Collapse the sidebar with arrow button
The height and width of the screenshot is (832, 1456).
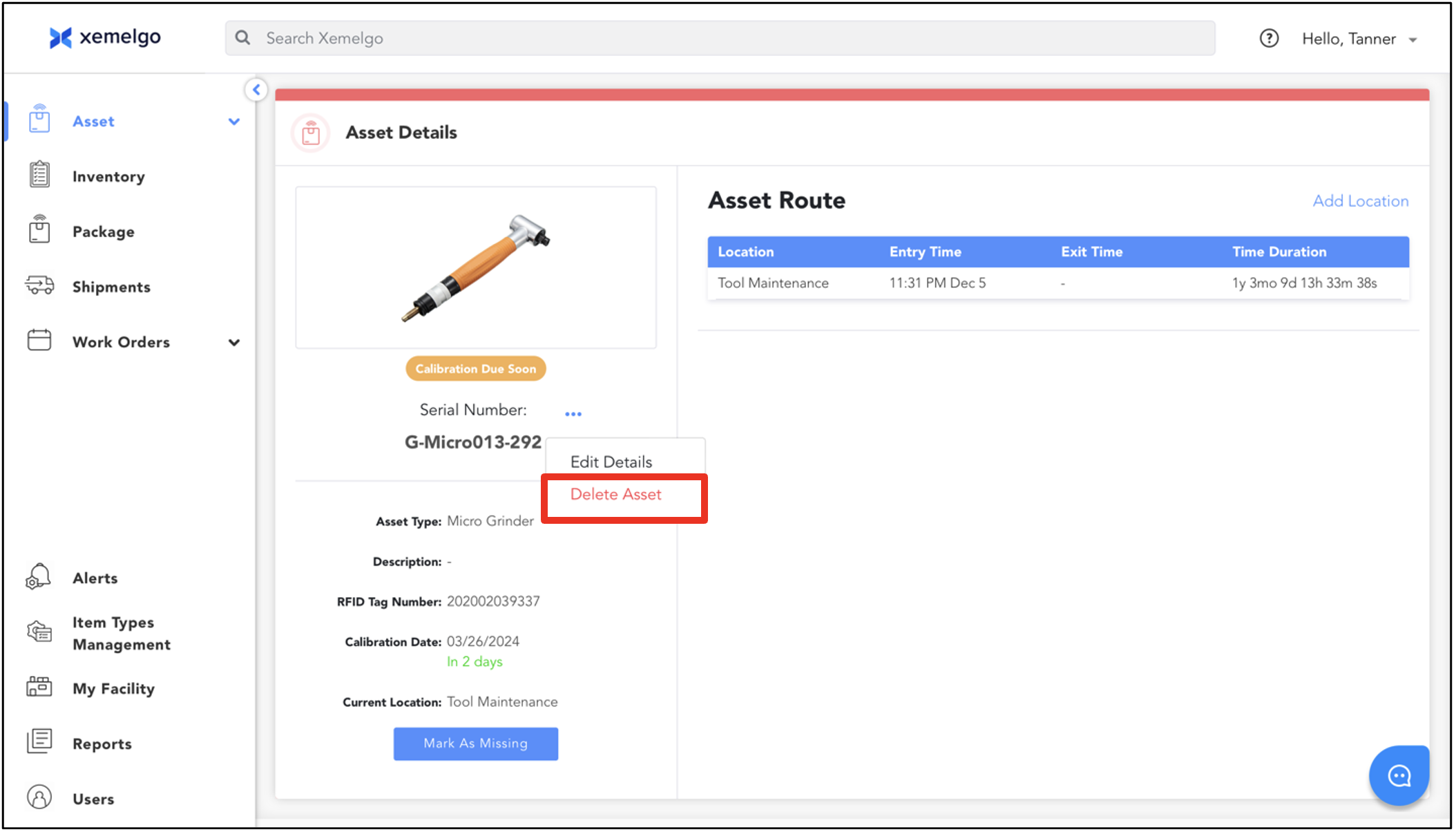[x=256, y=90]
